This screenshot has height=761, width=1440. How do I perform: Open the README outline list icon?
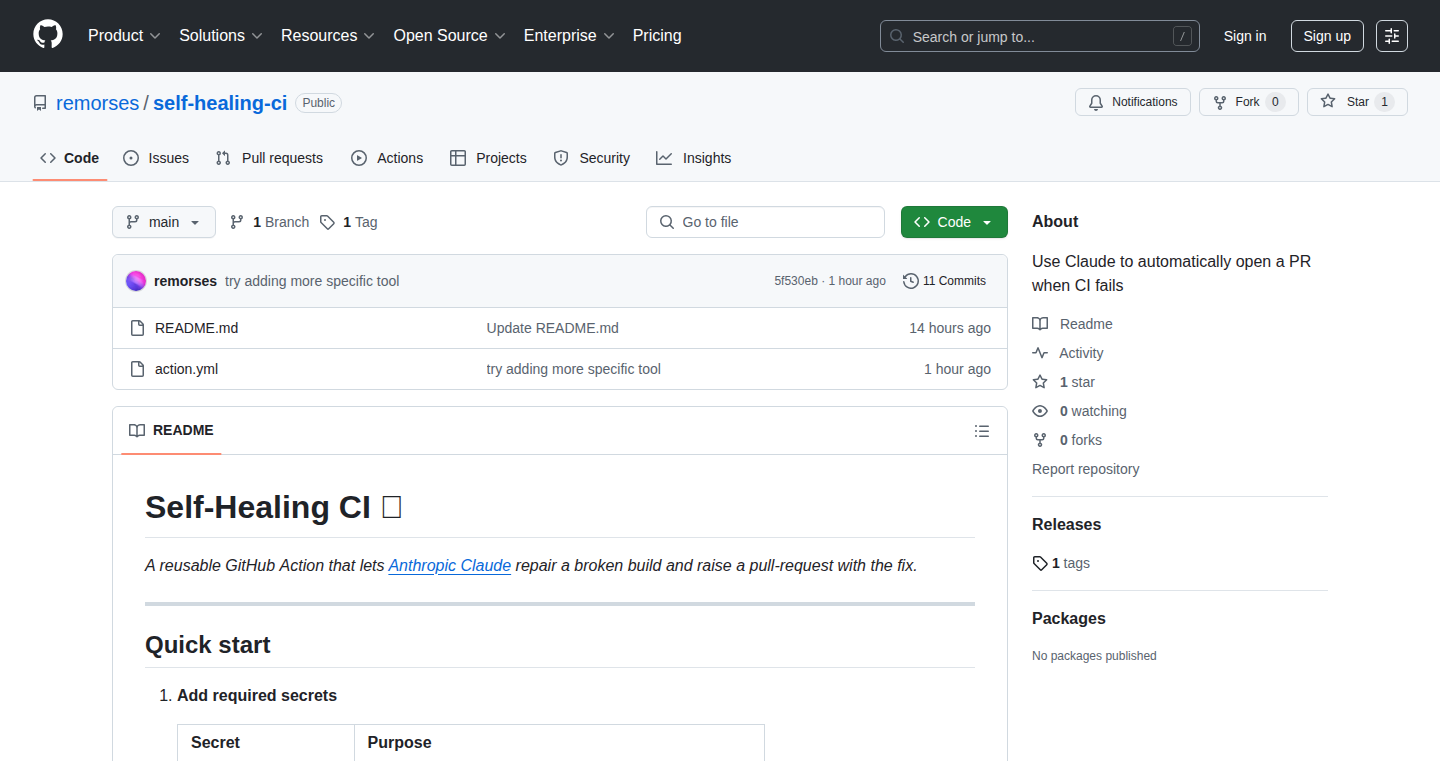click(982, 431)
